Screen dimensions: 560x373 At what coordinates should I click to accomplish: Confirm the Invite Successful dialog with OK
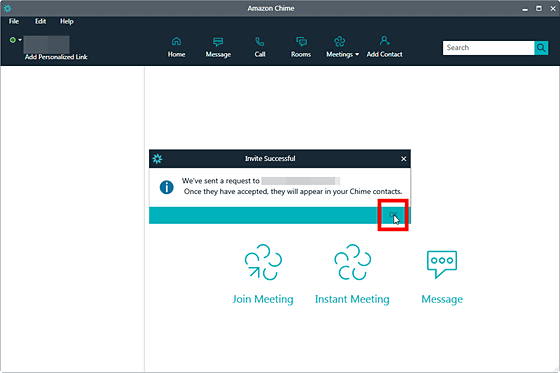[x=393, y=215]
